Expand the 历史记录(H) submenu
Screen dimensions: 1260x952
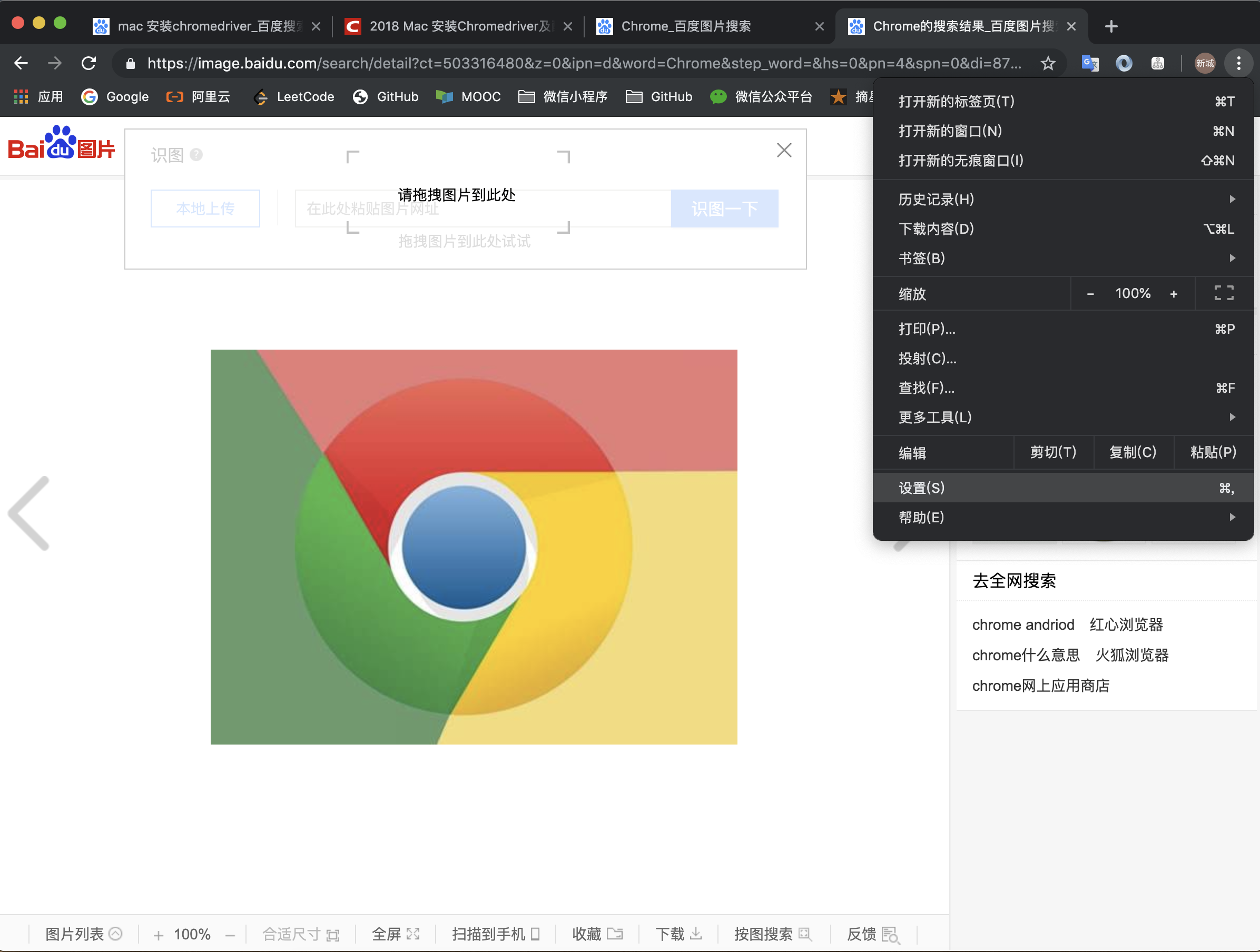tap(1063, 199)
